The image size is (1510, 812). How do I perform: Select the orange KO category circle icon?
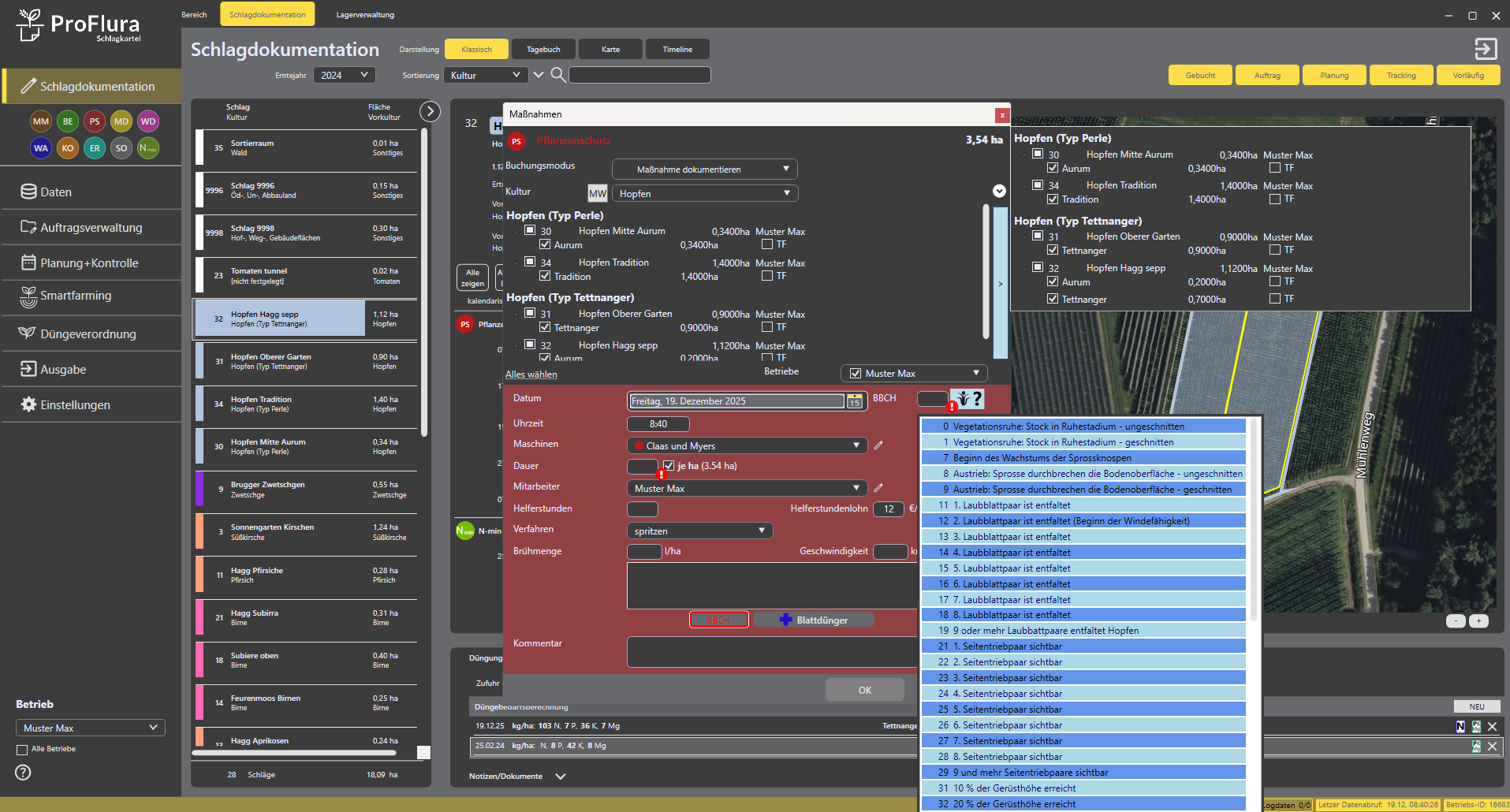tap(68, 148)
